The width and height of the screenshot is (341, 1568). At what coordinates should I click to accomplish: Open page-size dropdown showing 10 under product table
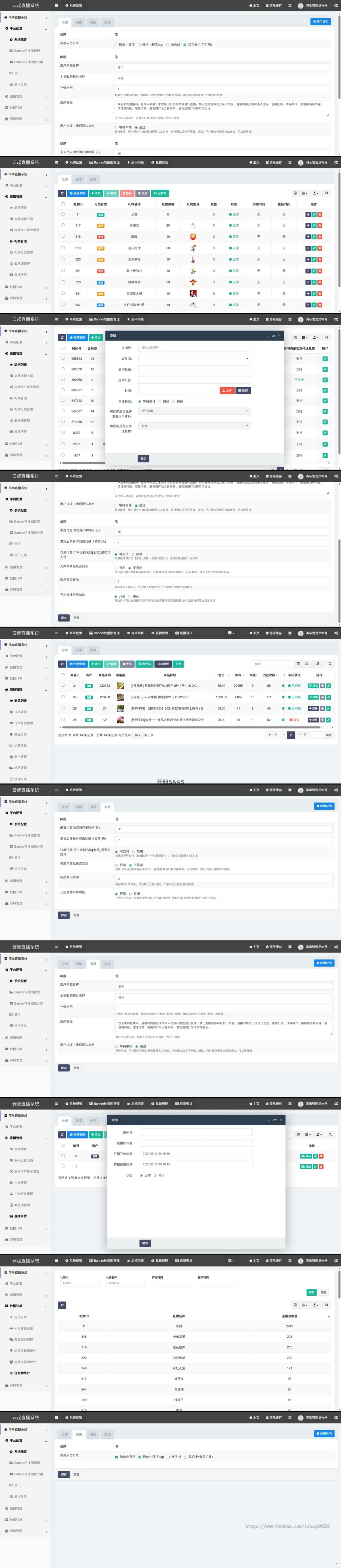[137, 735]
